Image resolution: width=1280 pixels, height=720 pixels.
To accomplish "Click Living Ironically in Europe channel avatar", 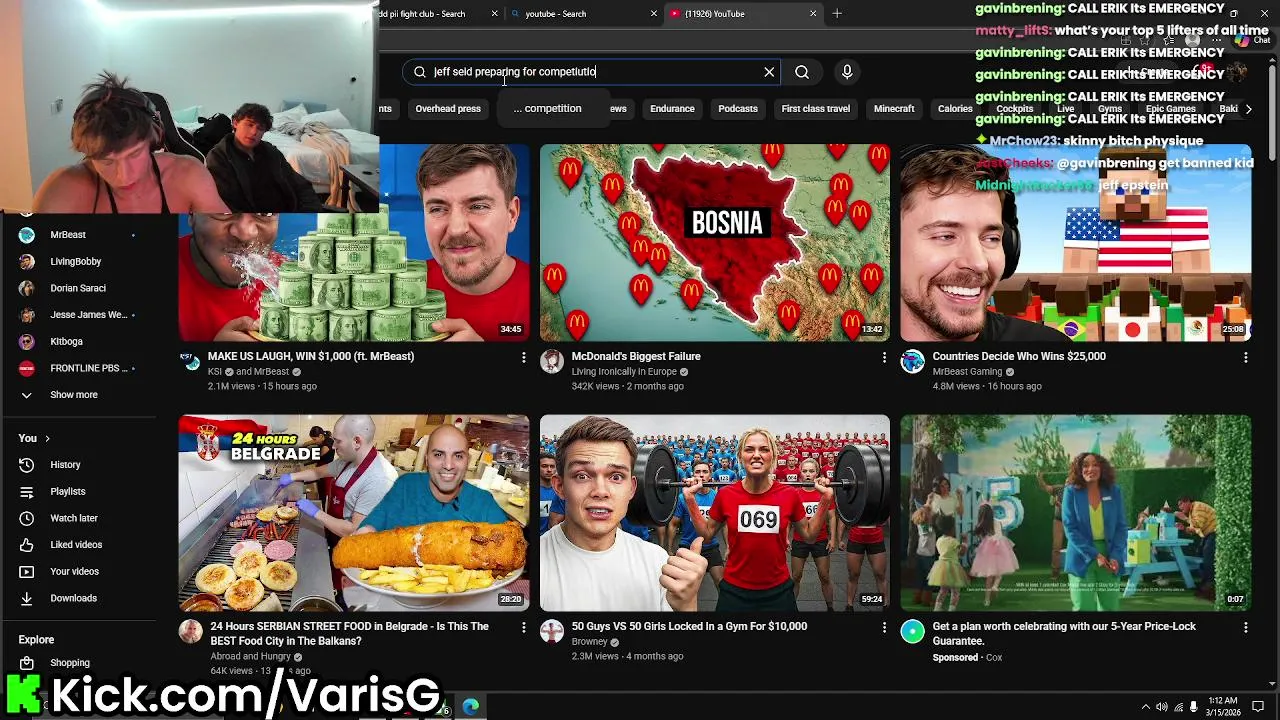I will point(552,361).
